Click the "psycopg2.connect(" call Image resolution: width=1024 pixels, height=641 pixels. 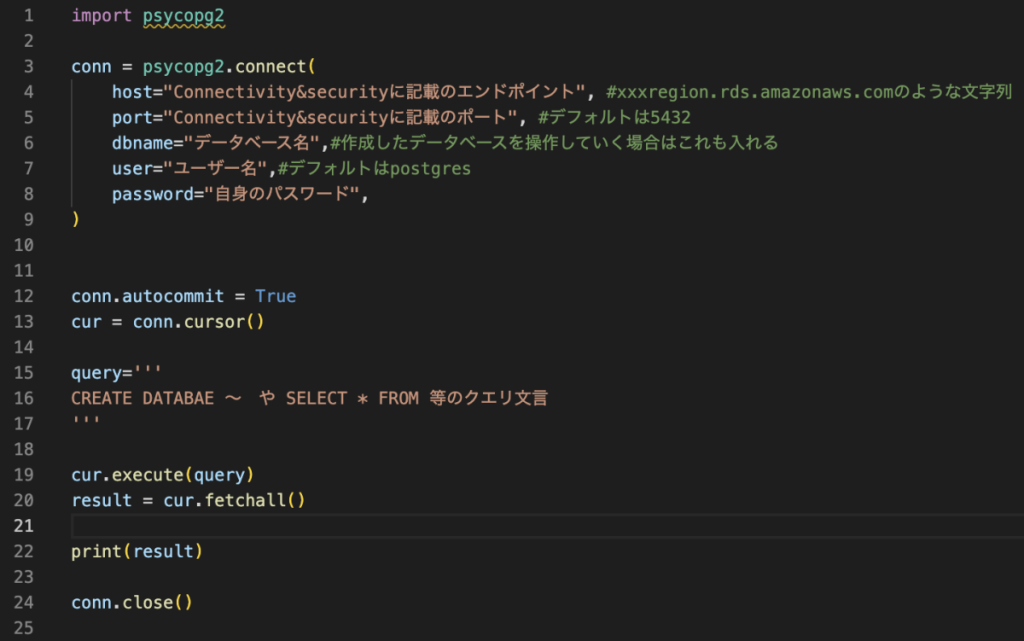pyautogui.click(x=229, y=67)
